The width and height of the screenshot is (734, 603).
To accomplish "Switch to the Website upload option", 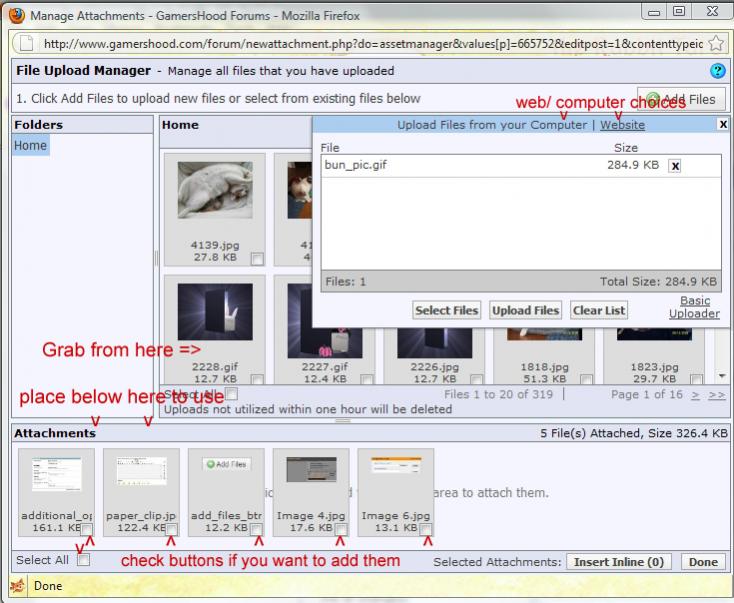I will 622,125.
